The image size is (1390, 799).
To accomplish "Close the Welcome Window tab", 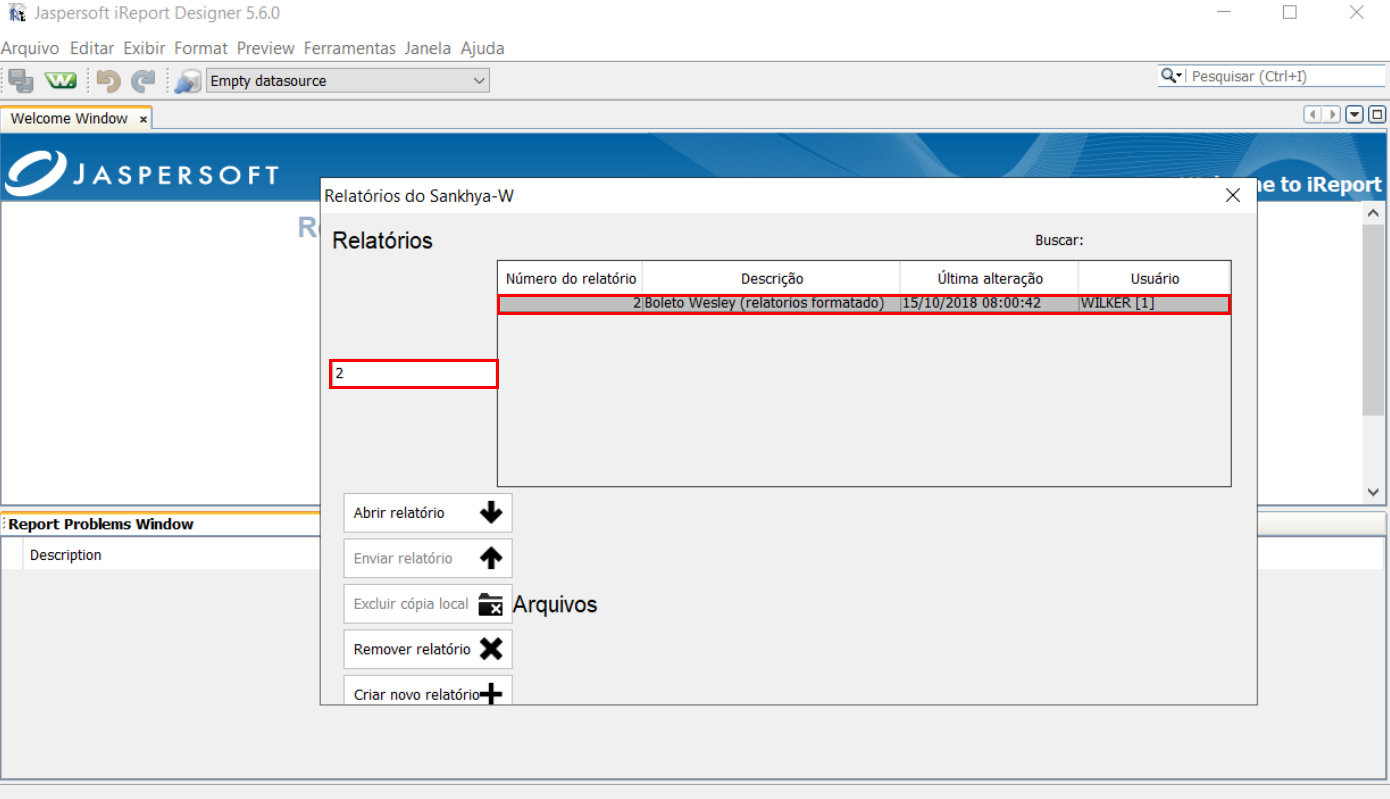I will [x=143, y=119].
